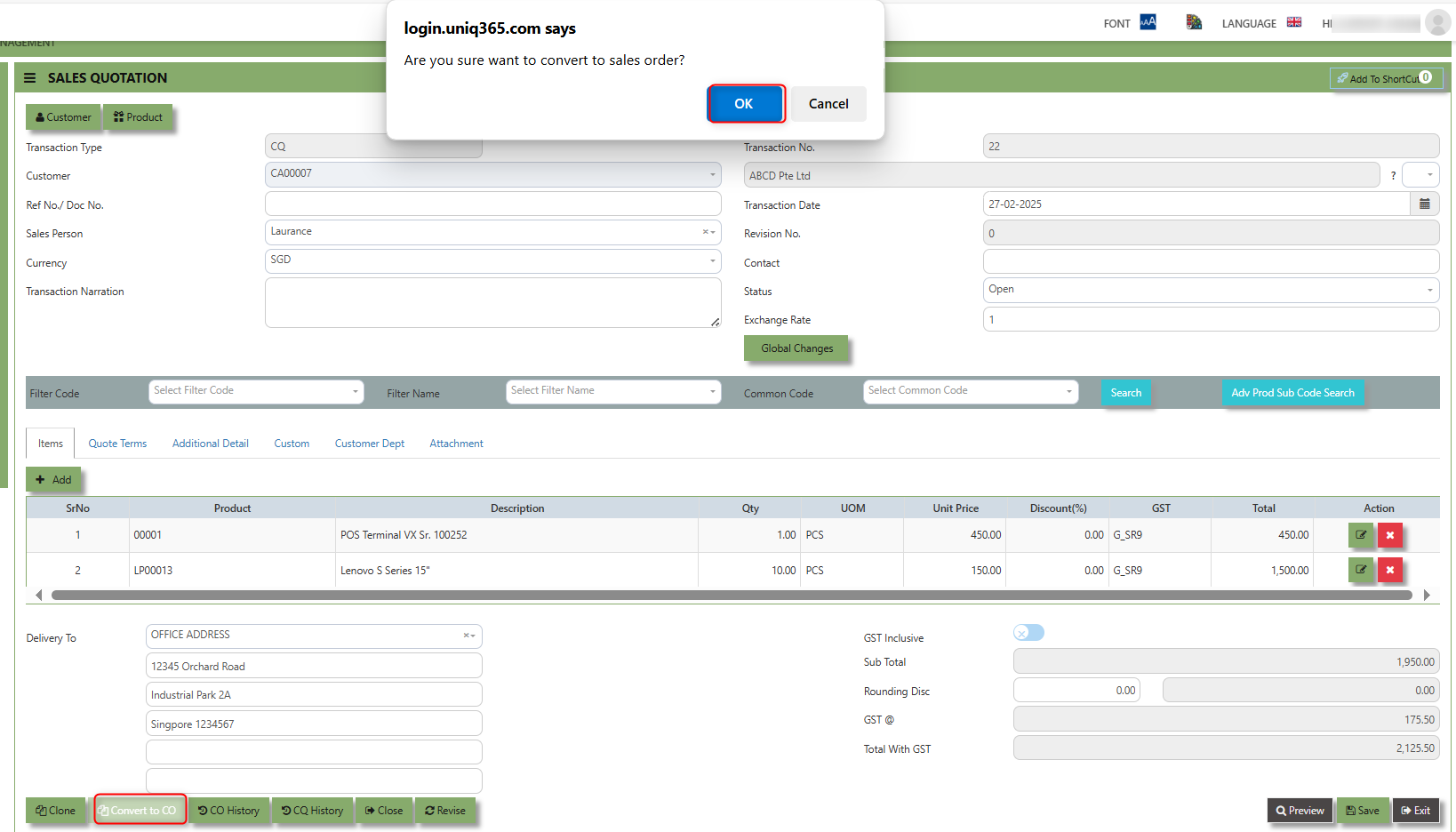
Task: Edit the POS Terminal VX row
Action: point(1360,535)
